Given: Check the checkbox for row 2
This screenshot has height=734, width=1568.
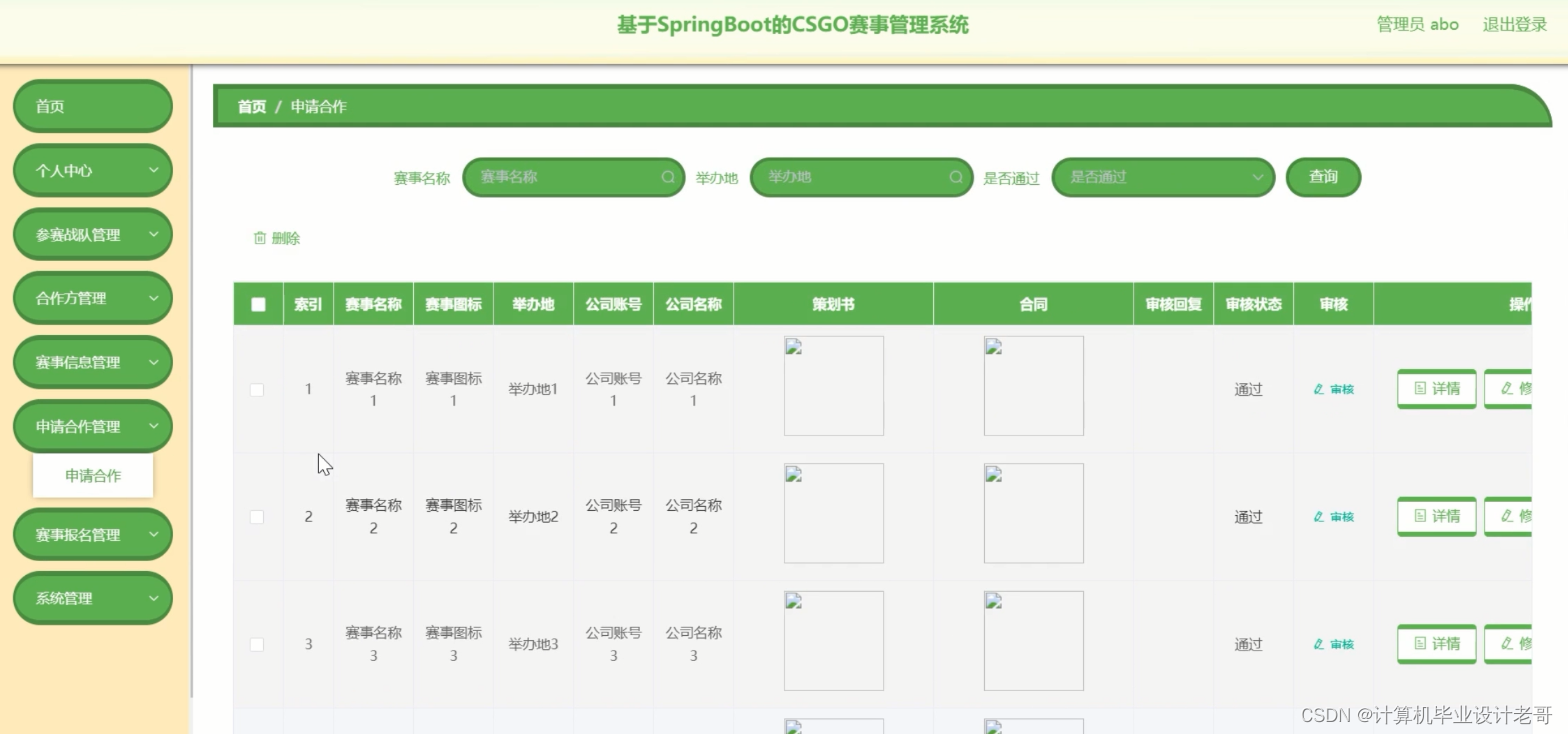Looking at the screenshot, I should (257, 517).
